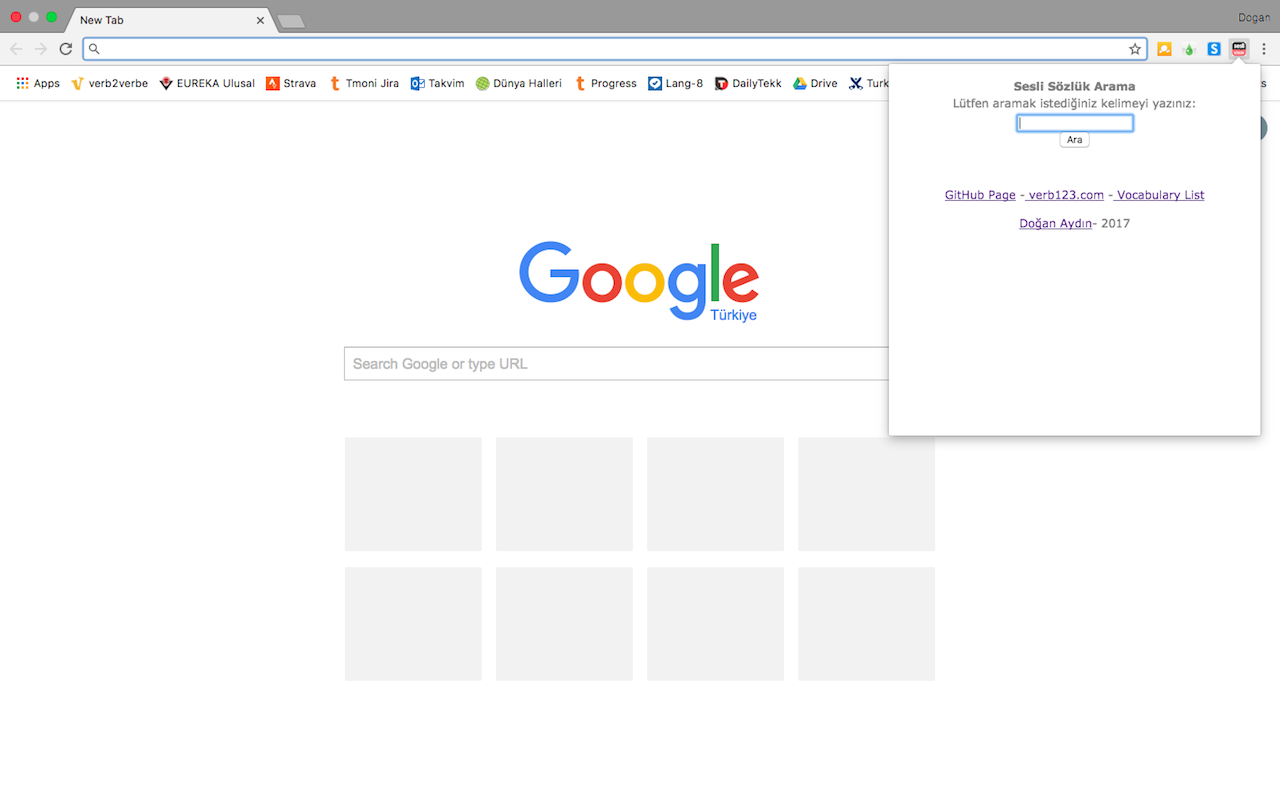1280x800 pixels.
Task: Open the Vocabulary List link
Action: [1160, 195]
